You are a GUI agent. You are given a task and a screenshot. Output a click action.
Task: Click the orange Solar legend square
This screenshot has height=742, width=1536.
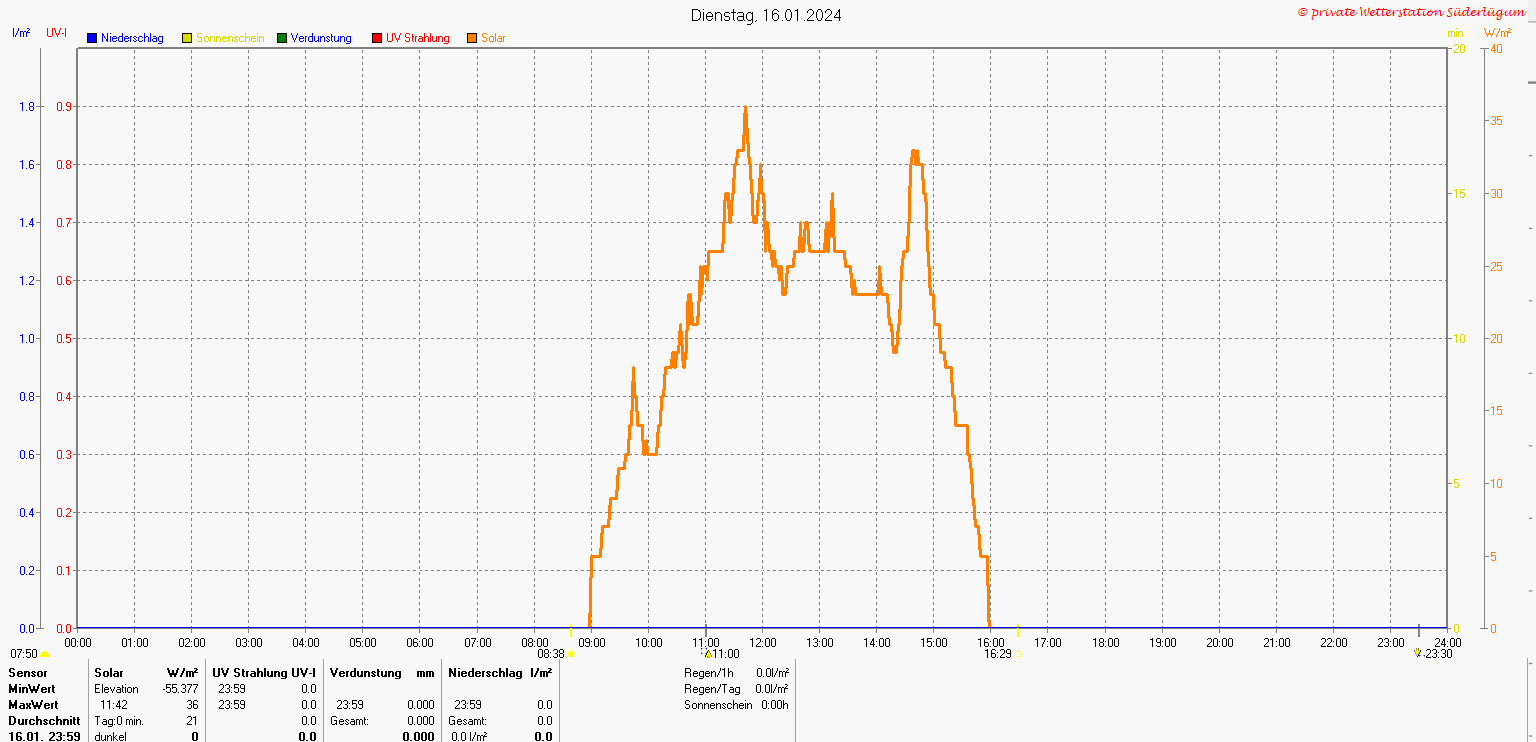[x=472, y=38]
